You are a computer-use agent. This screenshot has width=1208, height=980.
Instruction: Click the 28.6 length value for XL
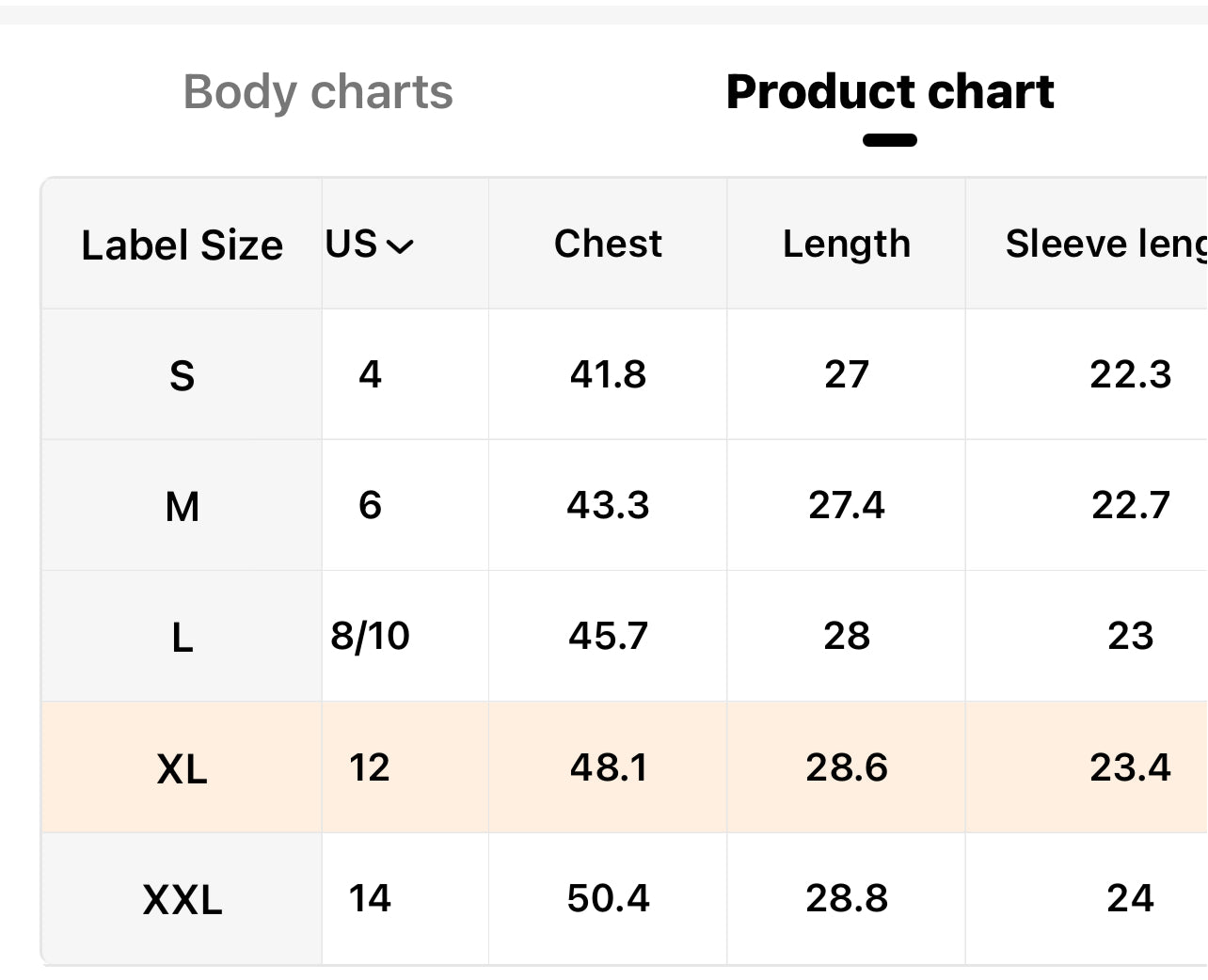point(846,767)
